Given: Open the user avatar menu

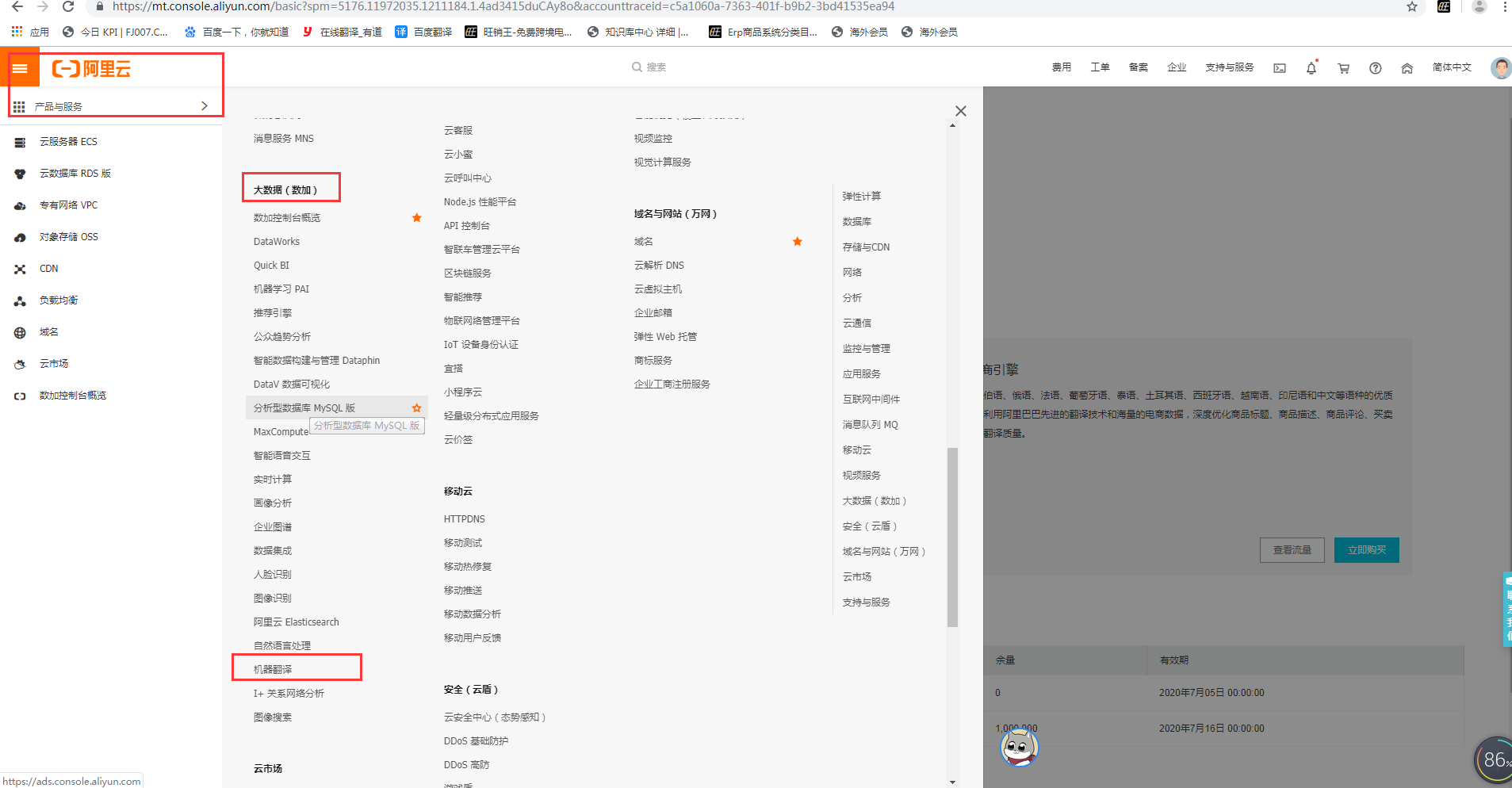Looking at the screenshot, I should point(1501,68).
